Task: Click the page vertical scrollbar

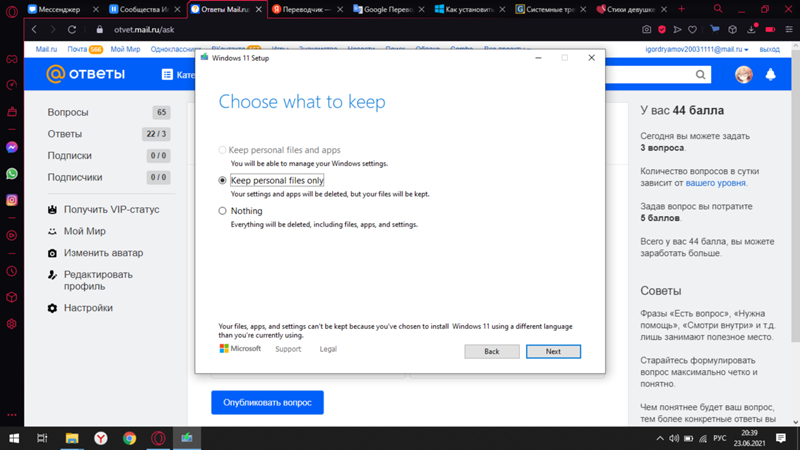Action: tap(795, 194)
